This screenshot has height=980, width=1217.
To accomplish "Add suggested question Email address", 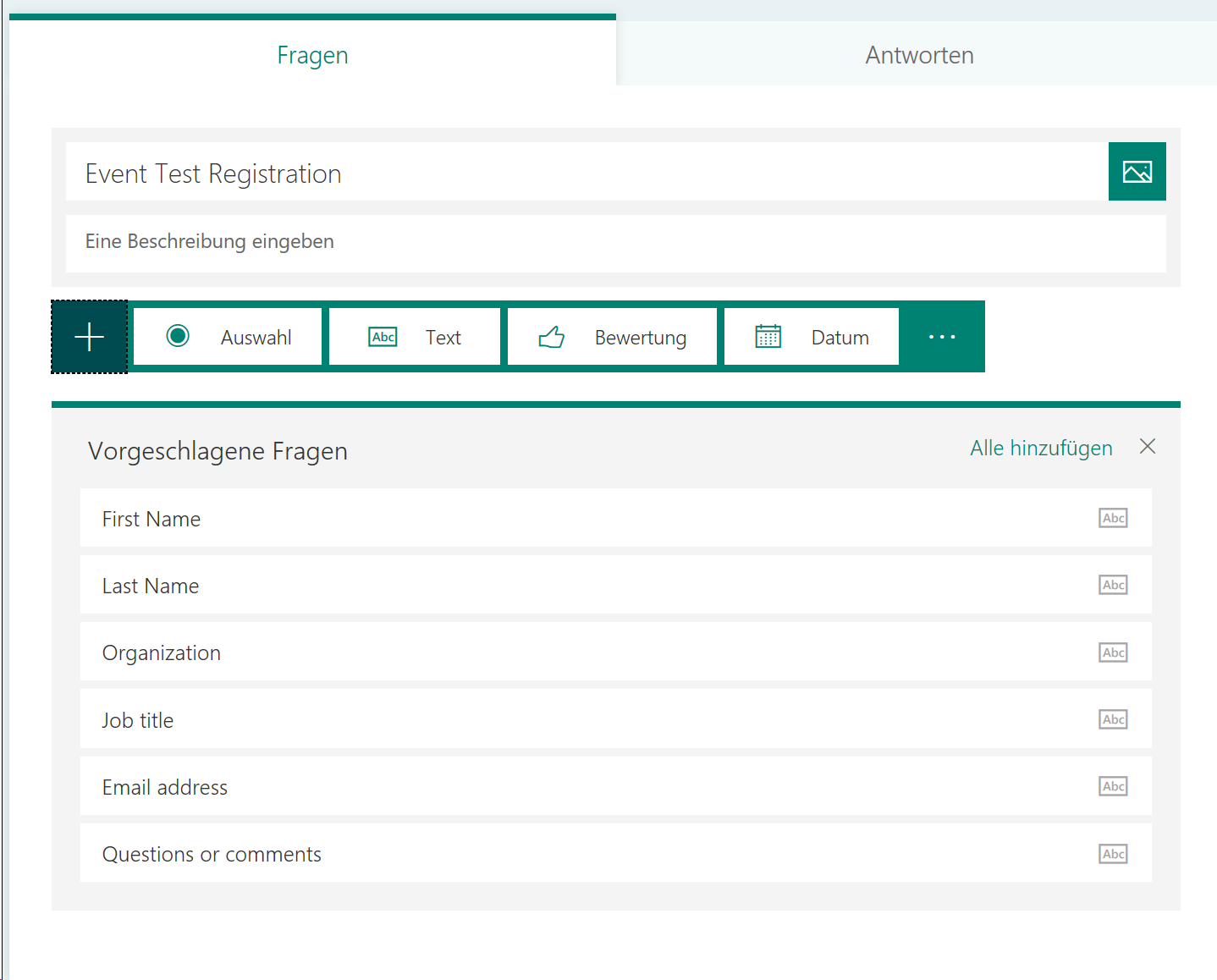I will tap(615, 786).
